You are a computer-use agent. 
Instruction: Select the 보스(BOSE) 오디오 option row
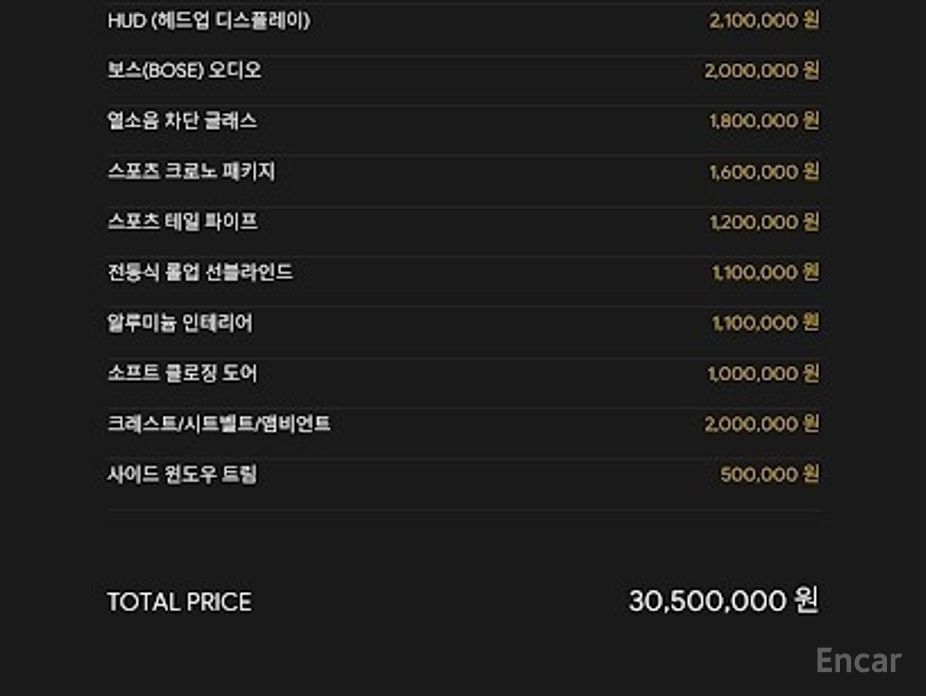tap(184, 71)
